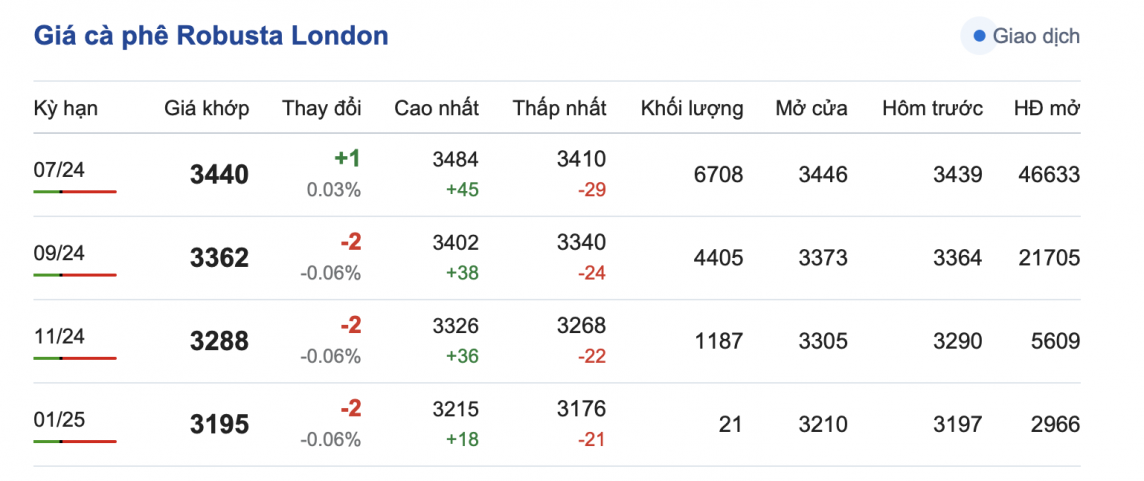Viewport: 1144px width, 481px height.
Task: Select the 01/25 contract term
Action: pos(59,419)
